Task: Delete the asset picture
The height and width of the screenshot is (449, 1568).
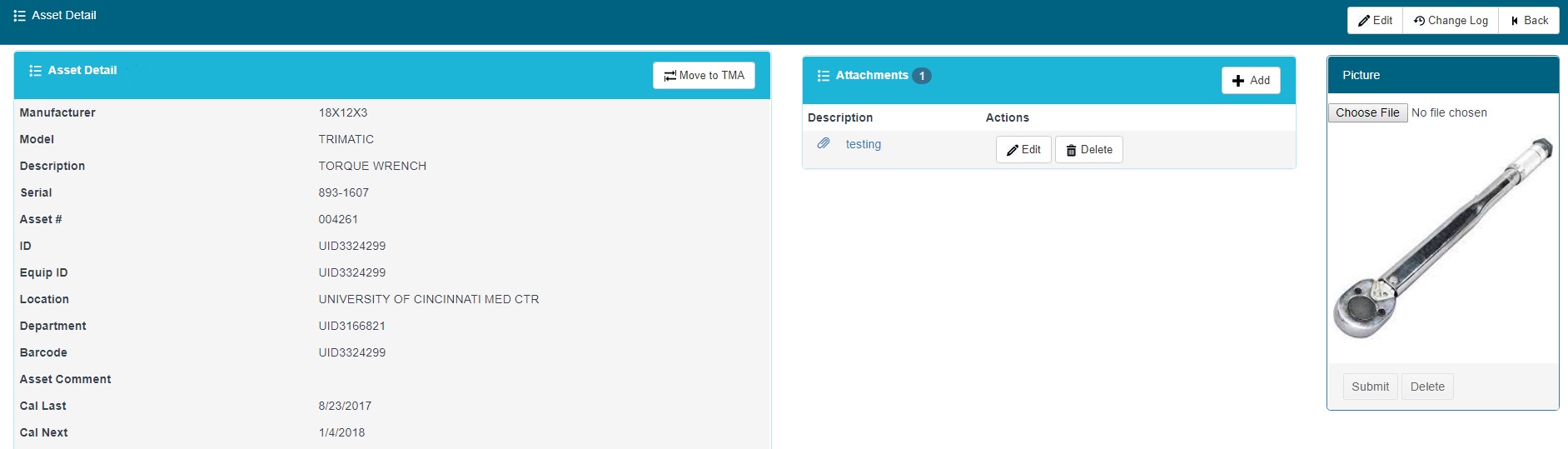Action: point(1427,387)
